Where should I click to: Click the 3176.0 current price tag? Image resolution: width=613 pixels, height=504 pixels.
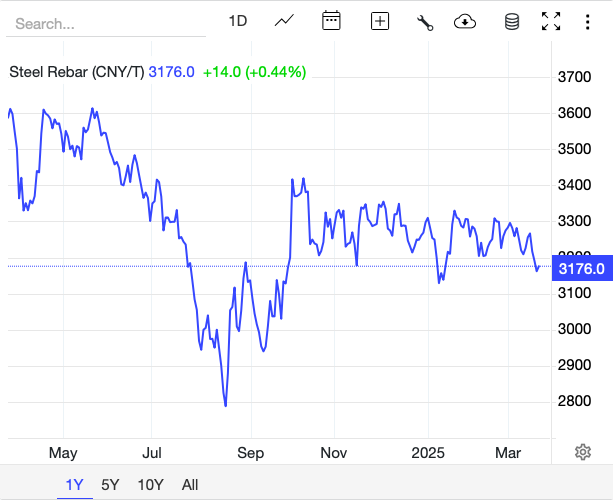(x=582, y=268)
